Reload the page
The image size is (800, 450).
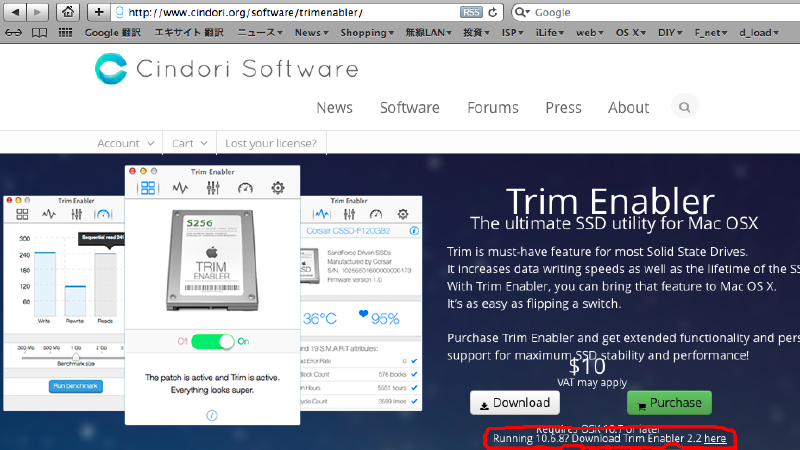tap(492, 12)
